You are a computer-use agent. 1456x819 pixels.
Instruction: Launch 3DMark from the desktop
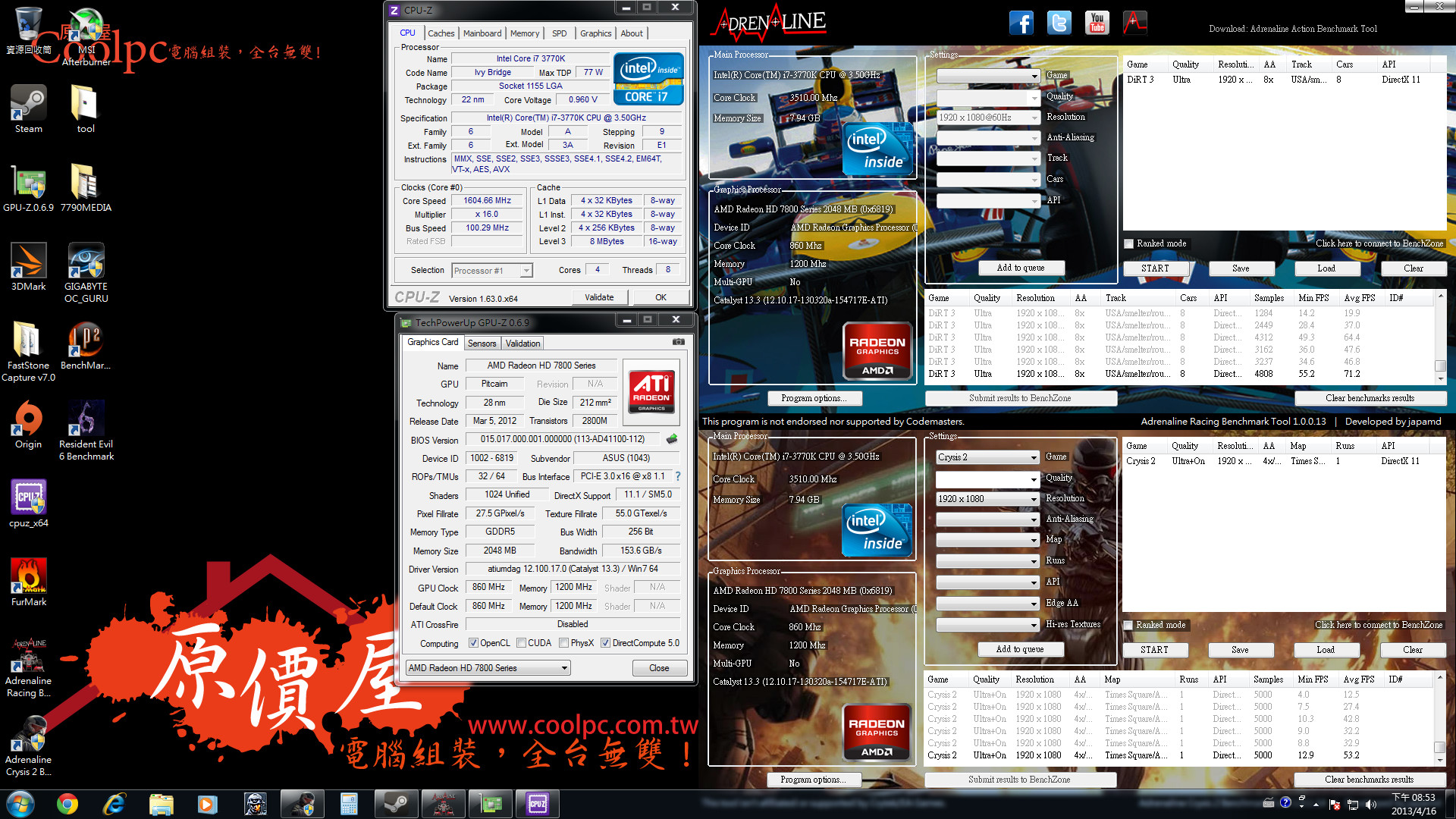coord(29,265)
